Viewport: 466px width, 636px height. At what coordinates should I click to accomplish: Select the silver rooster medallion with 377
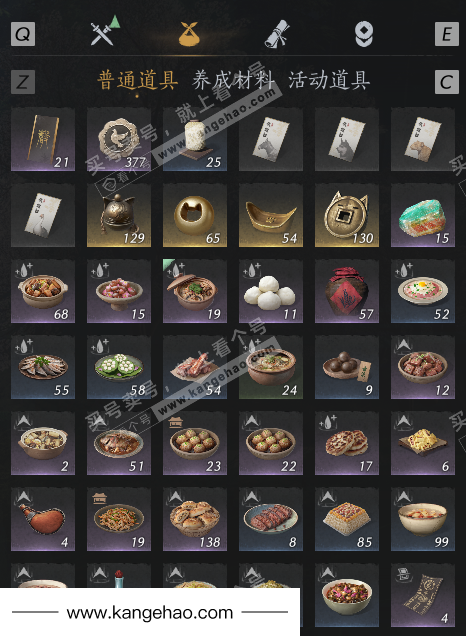pyautogui.click(x=119, y=139)
